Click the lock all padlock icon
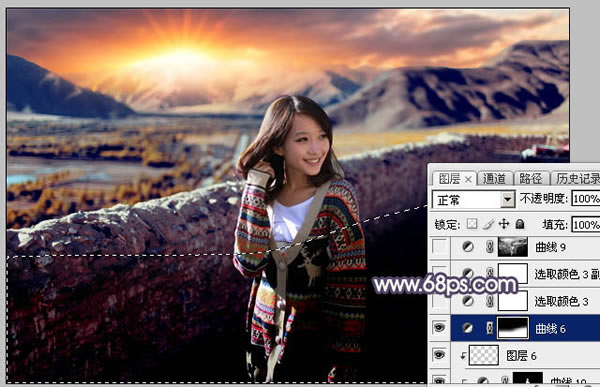600x387 pixels. [520, 224]
